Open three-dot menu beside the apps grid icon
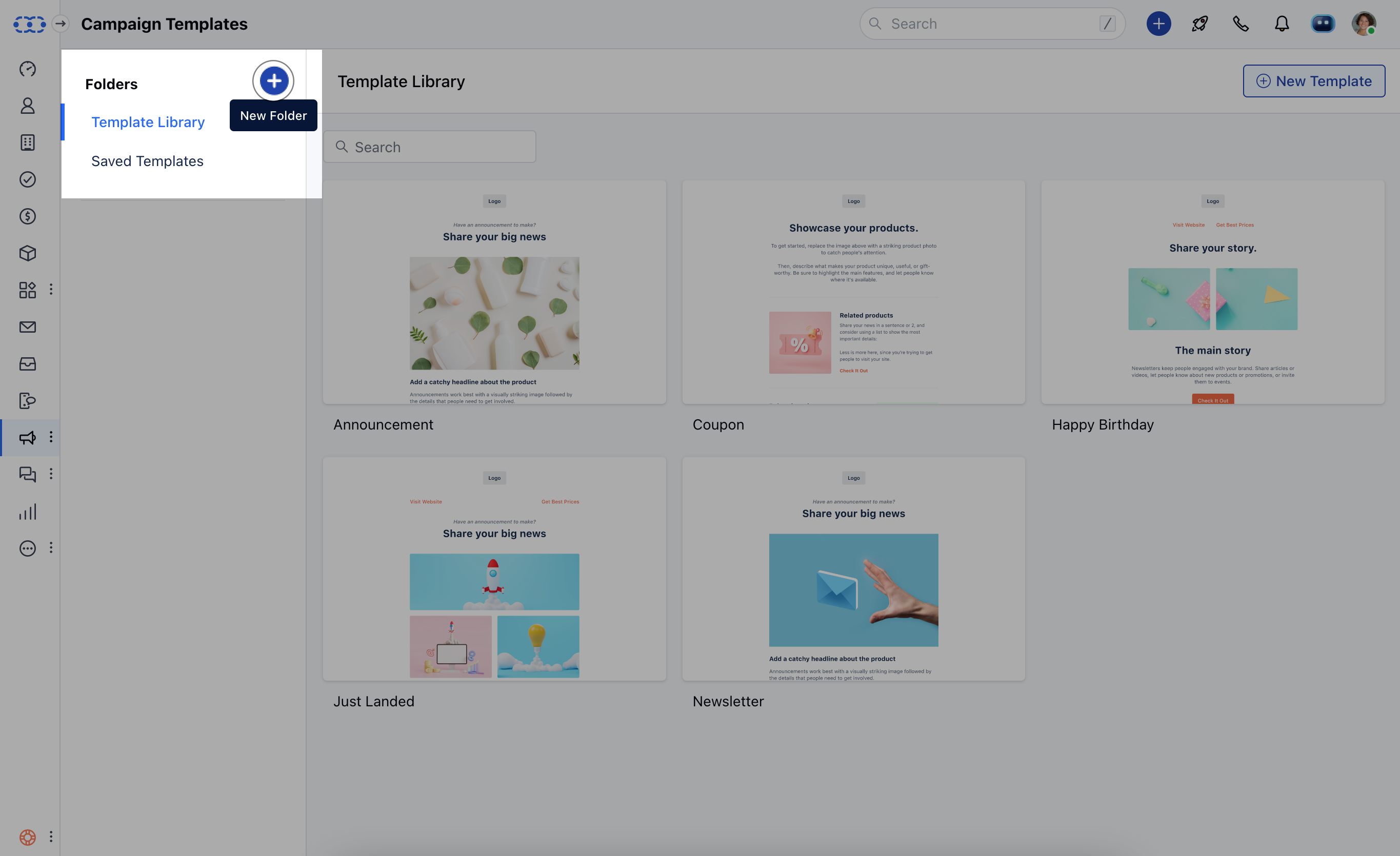This screenshot has height=856, width=1400. point(51,290)
